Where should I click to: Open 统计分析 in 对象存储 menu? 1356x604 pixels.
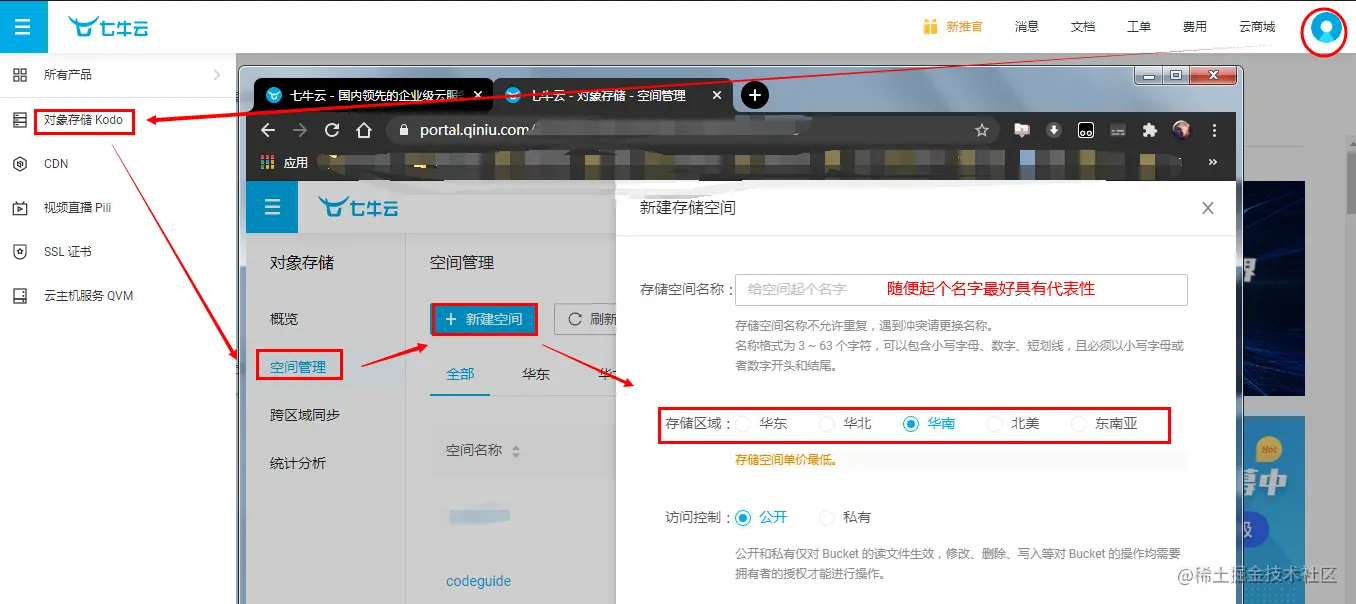[x=298, y=463]
